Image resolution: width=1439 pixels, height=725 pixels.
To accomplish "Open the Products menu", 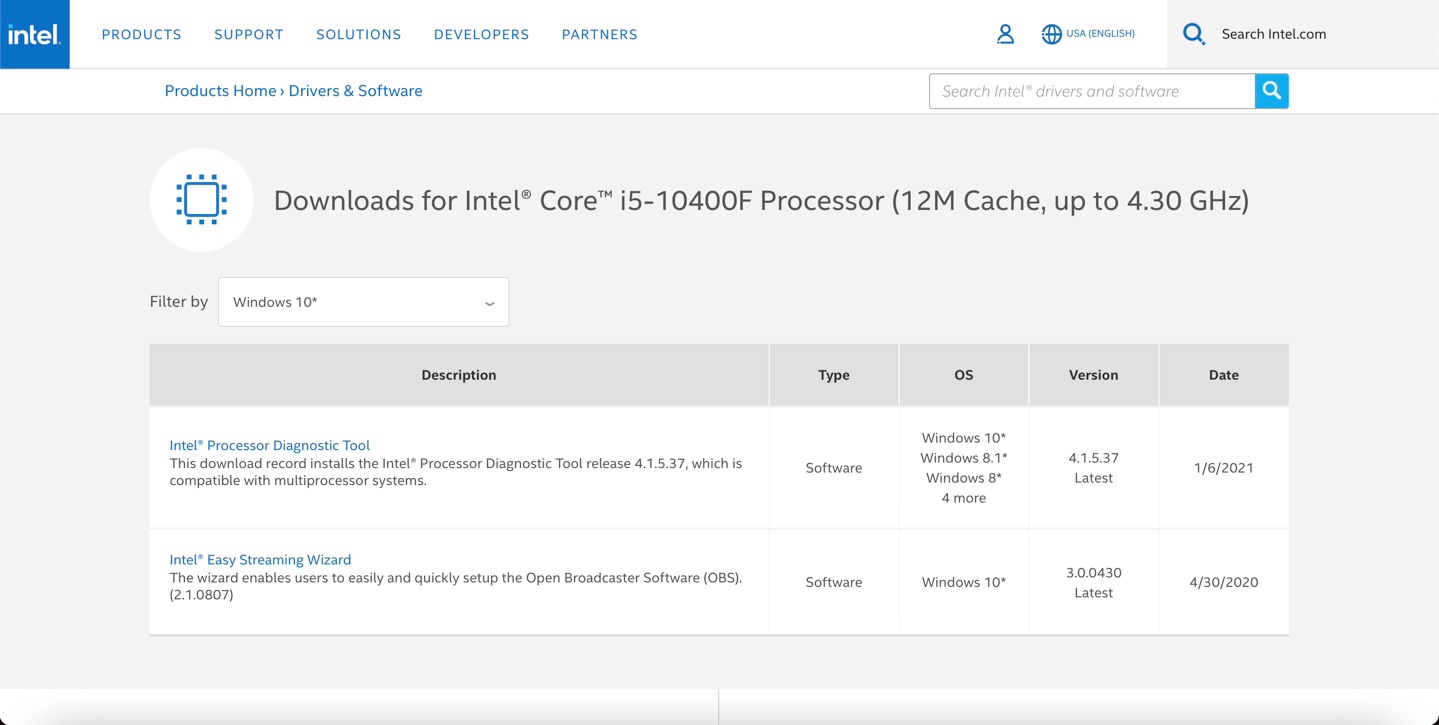I will coord(141,34).
